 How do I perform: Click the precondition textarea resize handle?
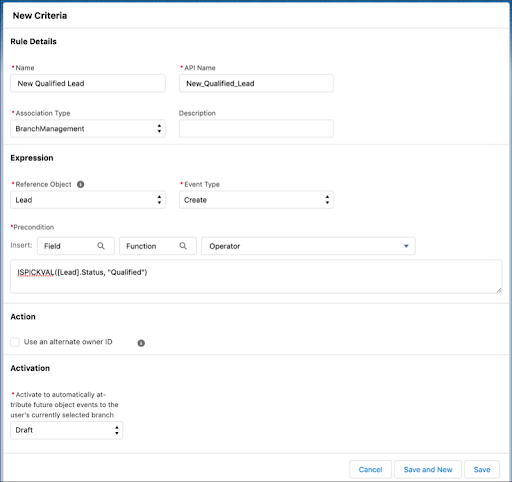pyautogui.click(x=499, y=290)
